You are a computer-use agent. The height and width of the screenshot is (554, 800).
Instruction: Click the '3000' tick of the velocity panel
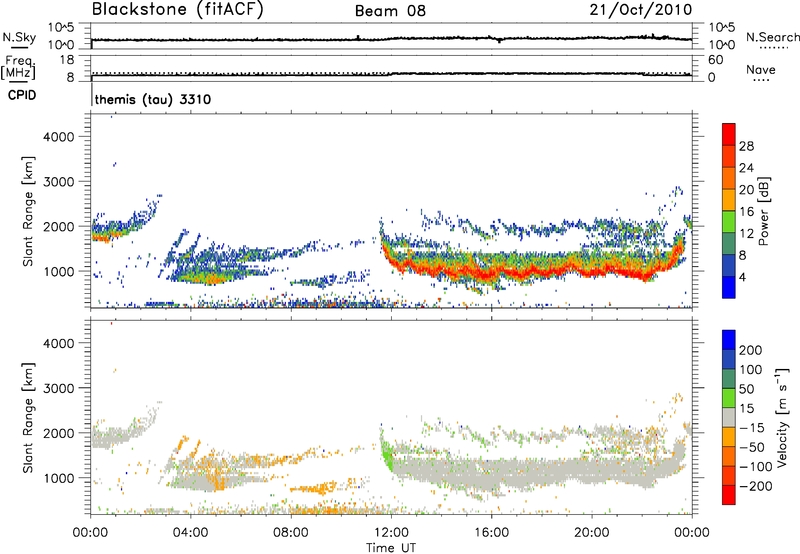[59, 388]
